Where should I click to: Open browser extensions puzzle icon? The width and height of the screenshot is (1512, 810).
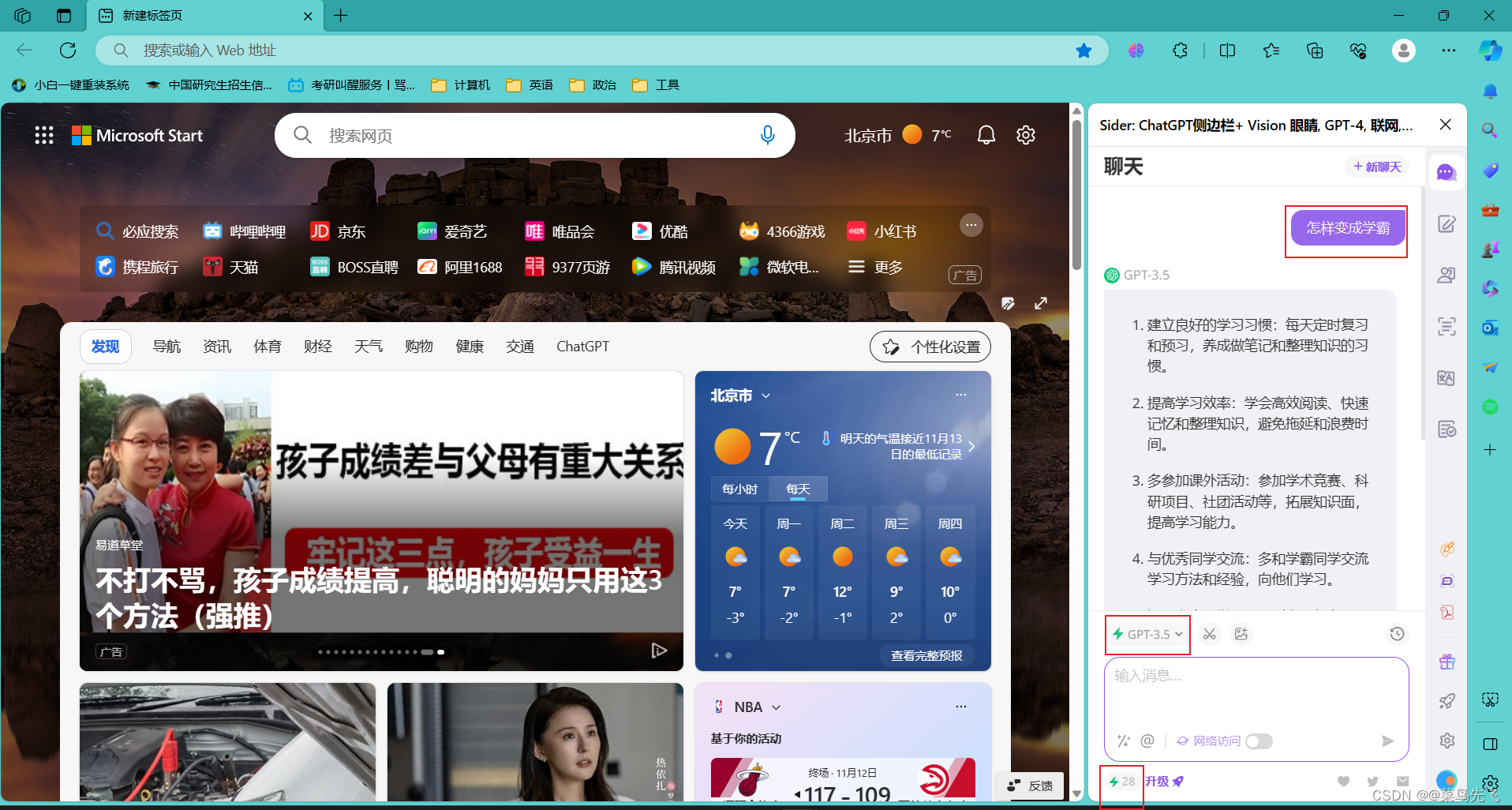click(1180, 51)
